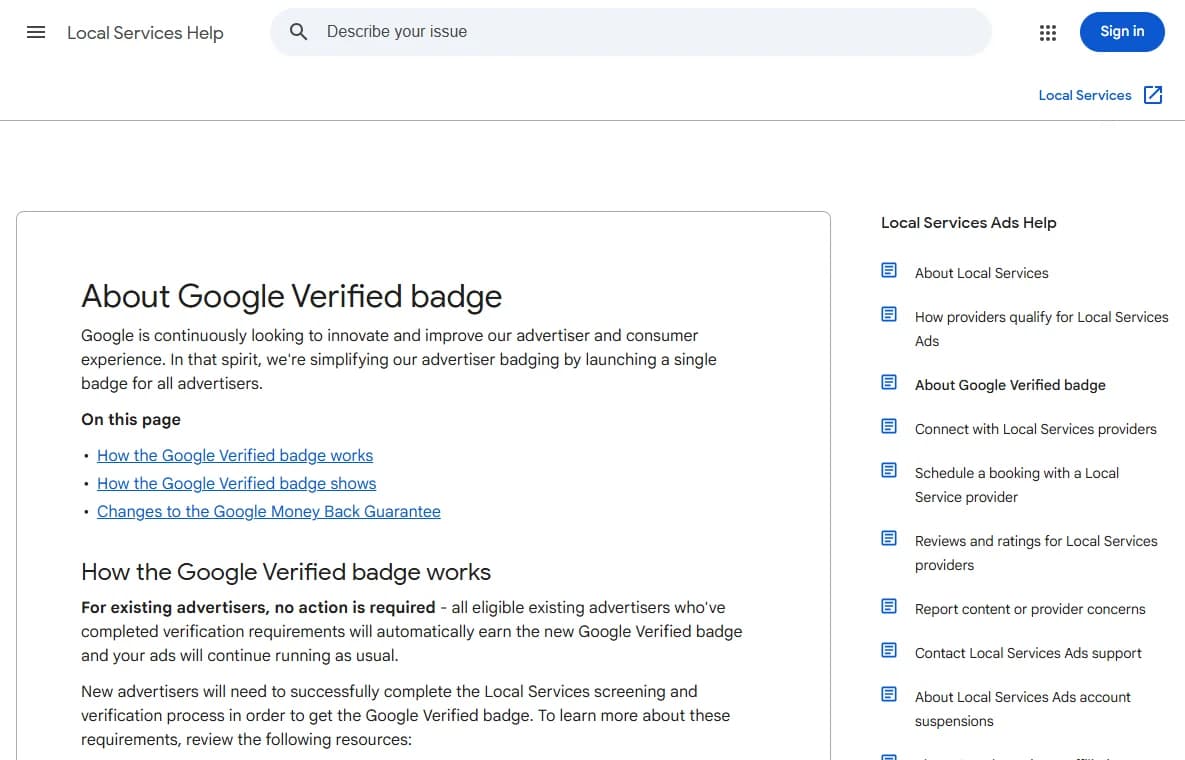Click the article icon beside About Local Services Ads account suspensions

[889, 694]
